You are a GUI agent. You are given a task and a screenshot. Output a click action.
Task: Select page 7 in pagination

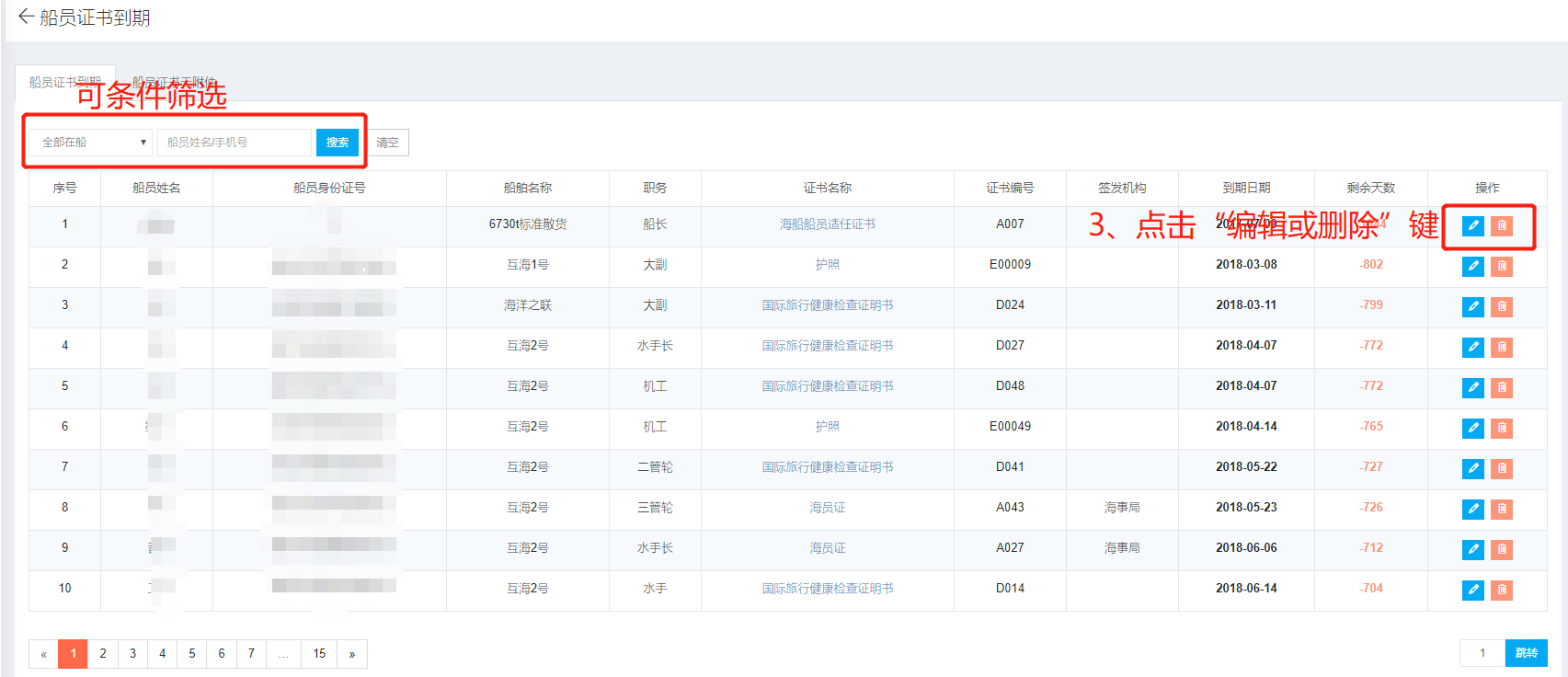click(x=251, y=654)
